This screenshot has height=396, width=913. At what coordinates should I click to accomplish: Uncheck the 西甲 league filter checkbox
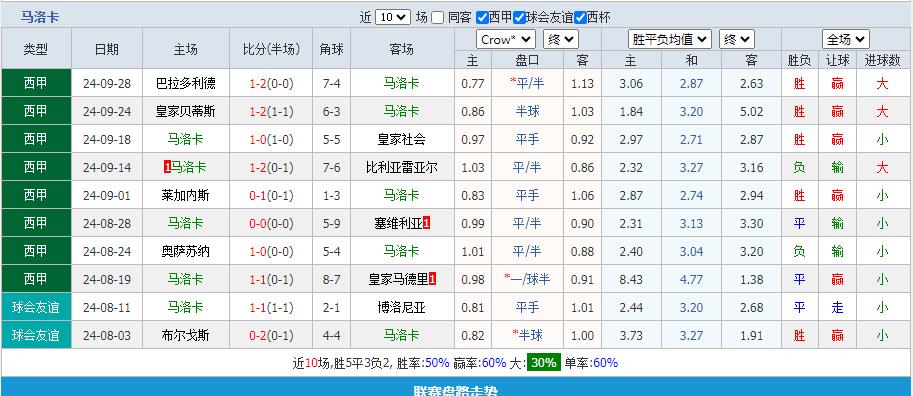pyautogui.click(x=482, y=17)
